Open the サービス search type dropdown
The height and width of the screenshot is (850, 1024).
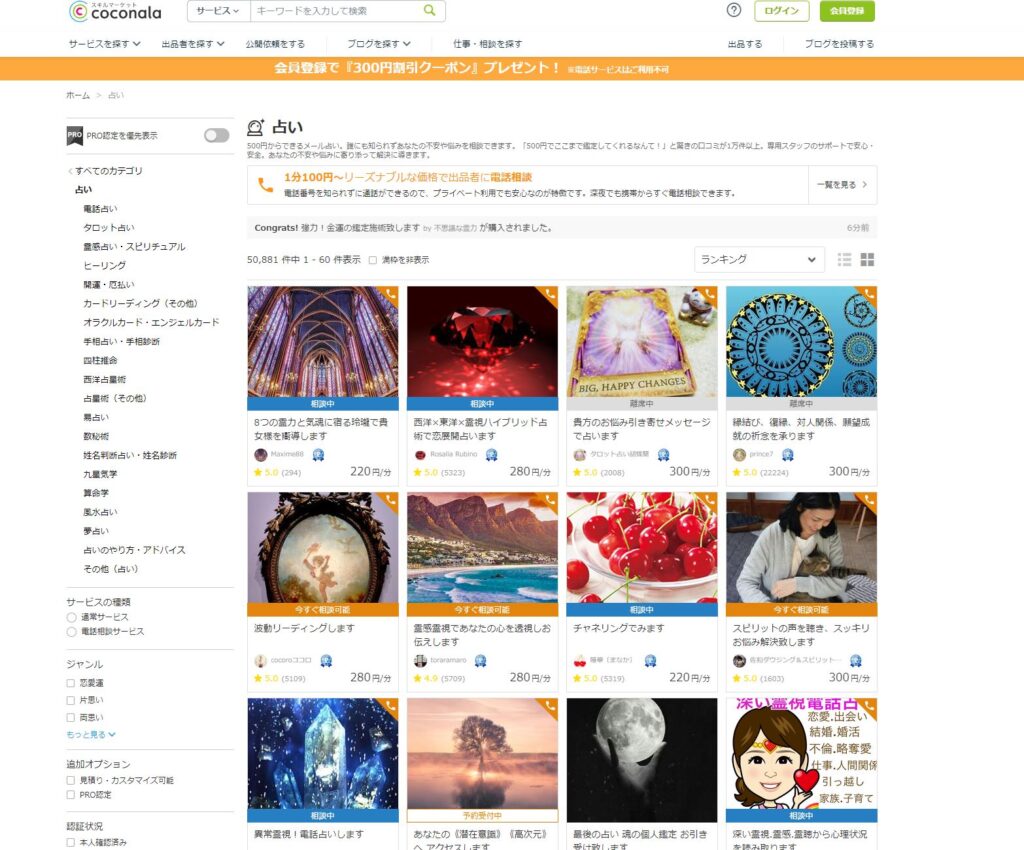pyautogui.click(x=219, y=10)
